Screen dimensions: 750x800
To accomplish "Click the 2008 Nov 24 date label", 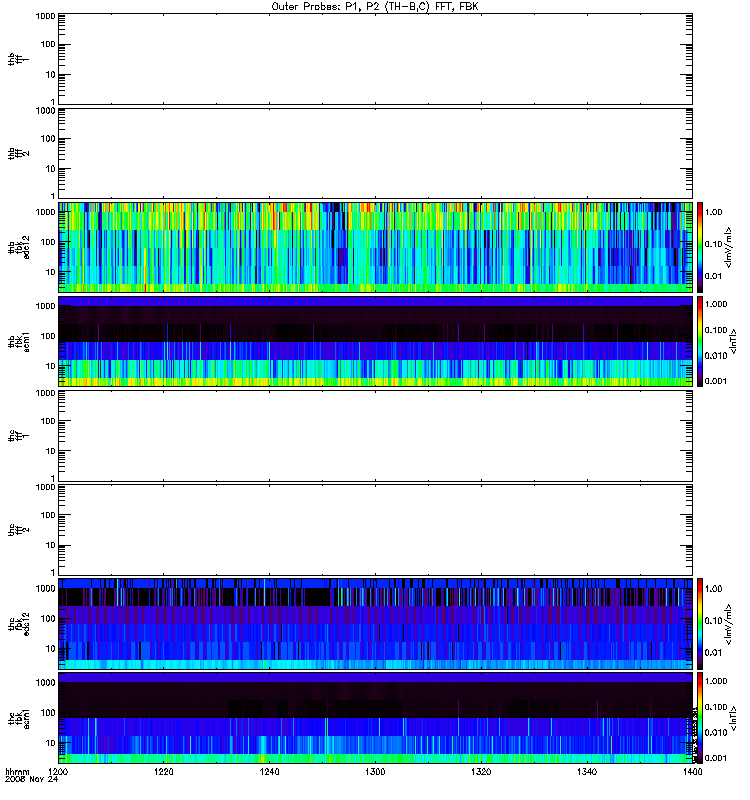I will (x=32, y=780).
